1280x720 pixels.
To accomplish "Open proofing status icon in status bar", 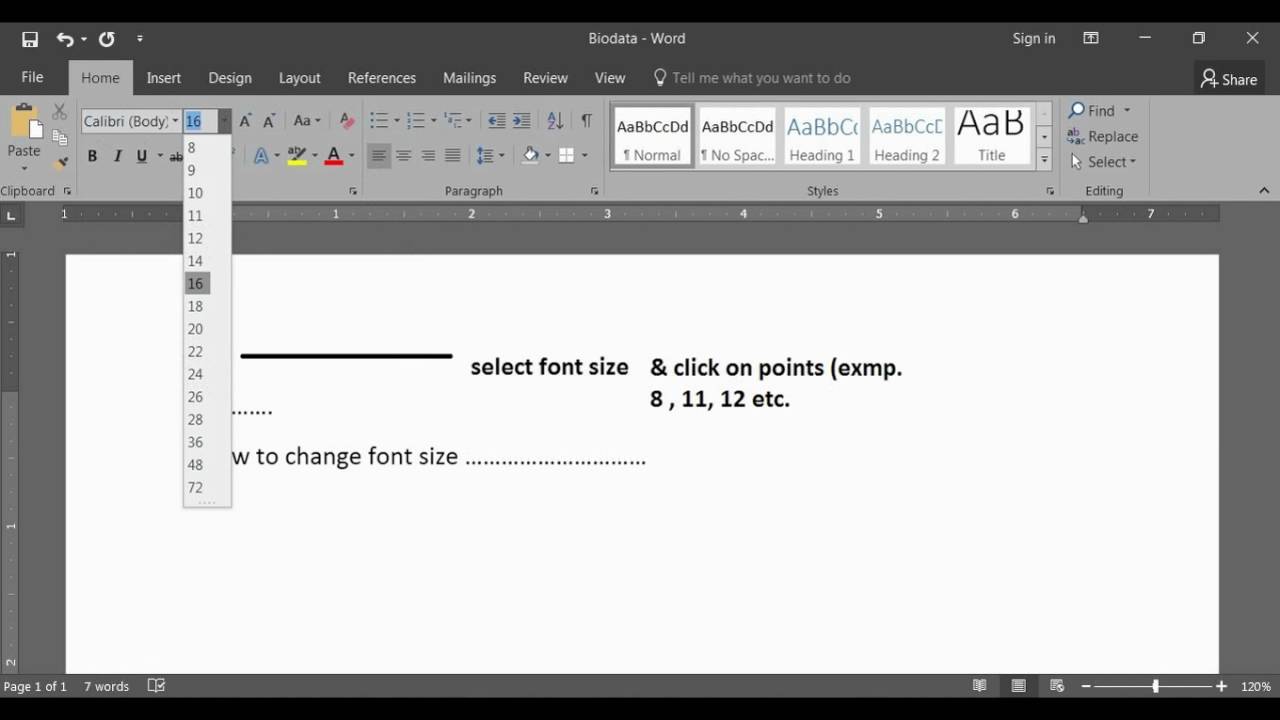I will click(x=156, y=686).
